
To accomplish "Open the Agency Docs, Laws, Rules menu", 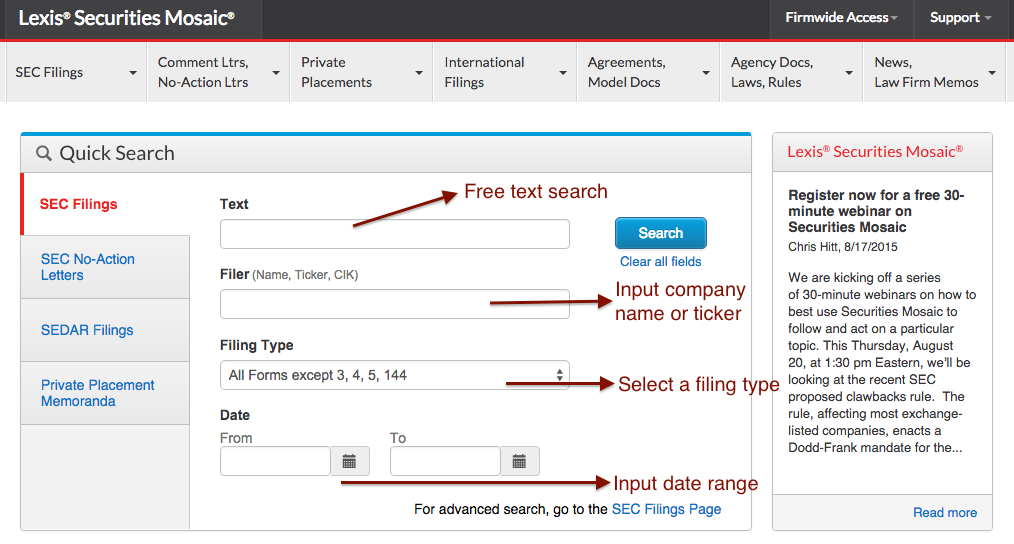I will coord(792,72).
